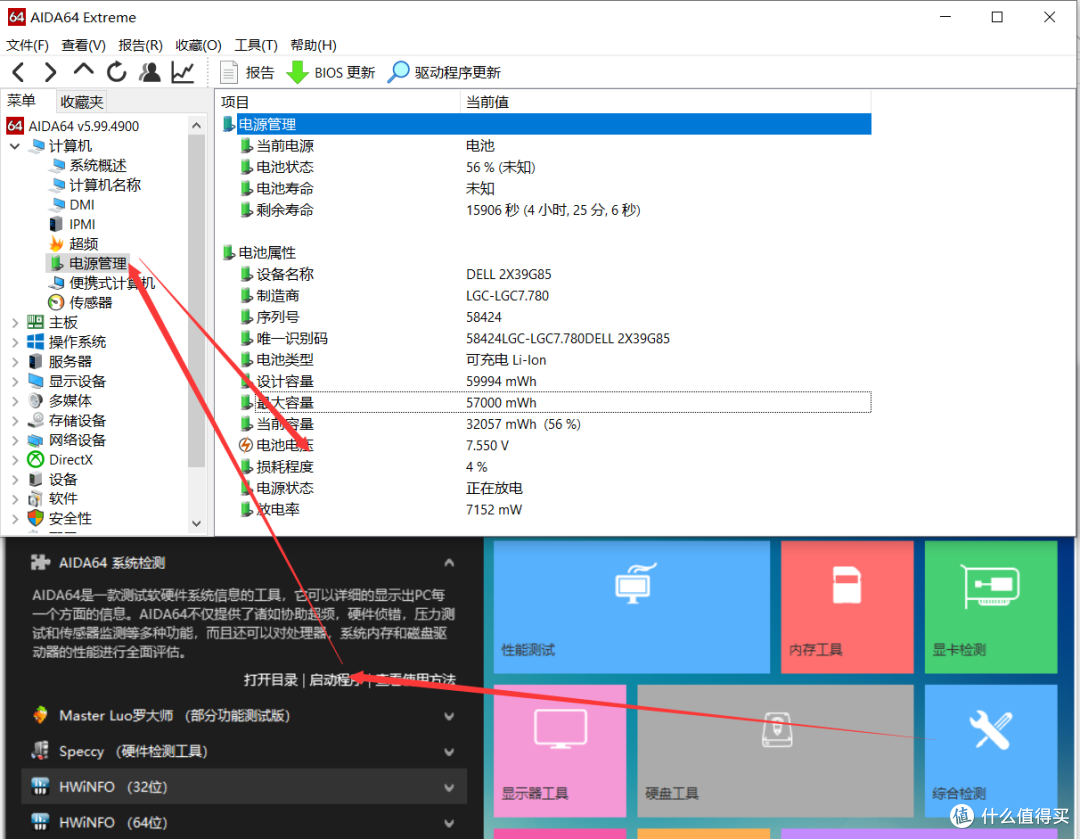Select the 剩余寿命 row
Screen dimensions: 1080x839
[546, 210]
